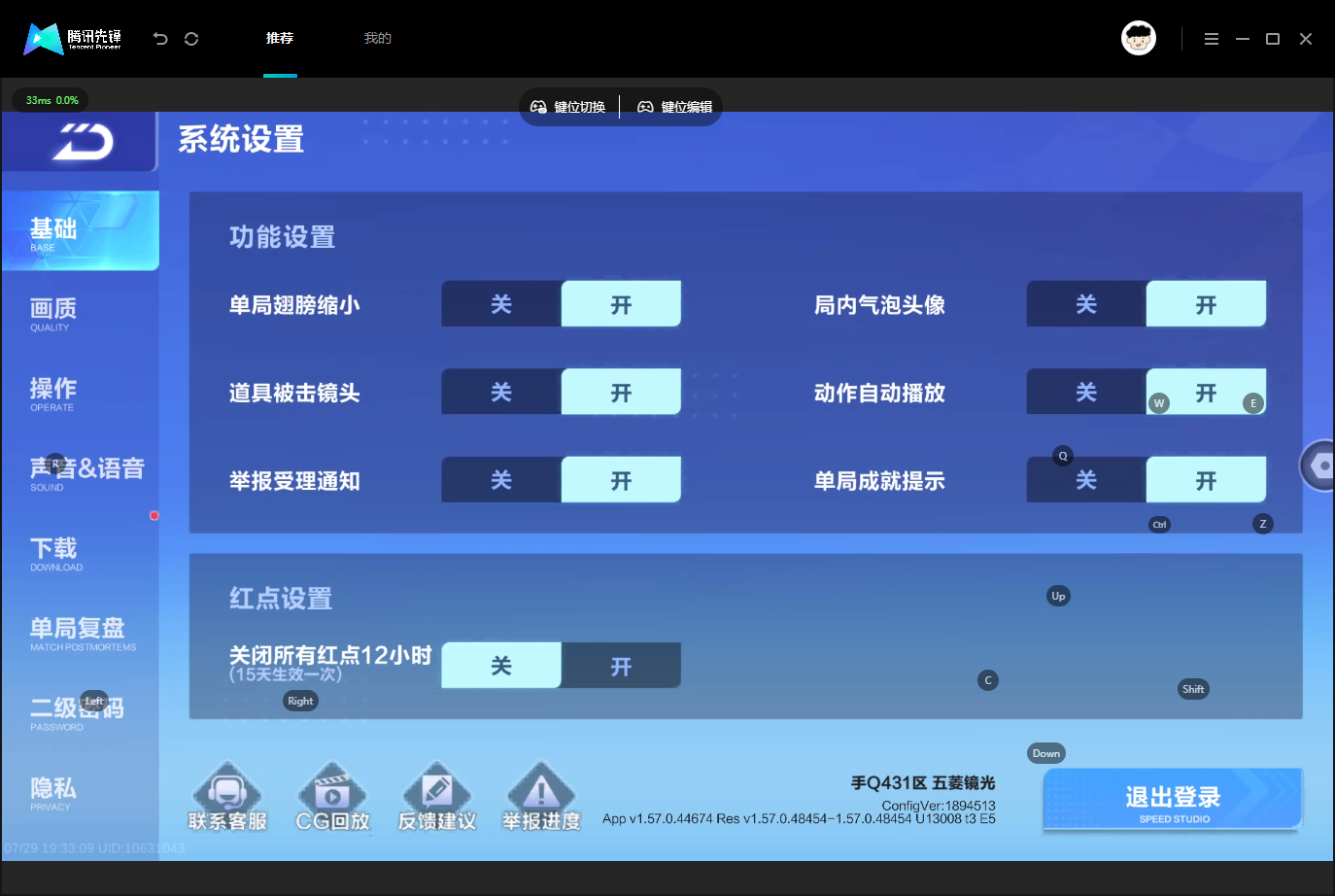
Task: Select 二级密码 PASSWORD settings tab
Action: 81,712
